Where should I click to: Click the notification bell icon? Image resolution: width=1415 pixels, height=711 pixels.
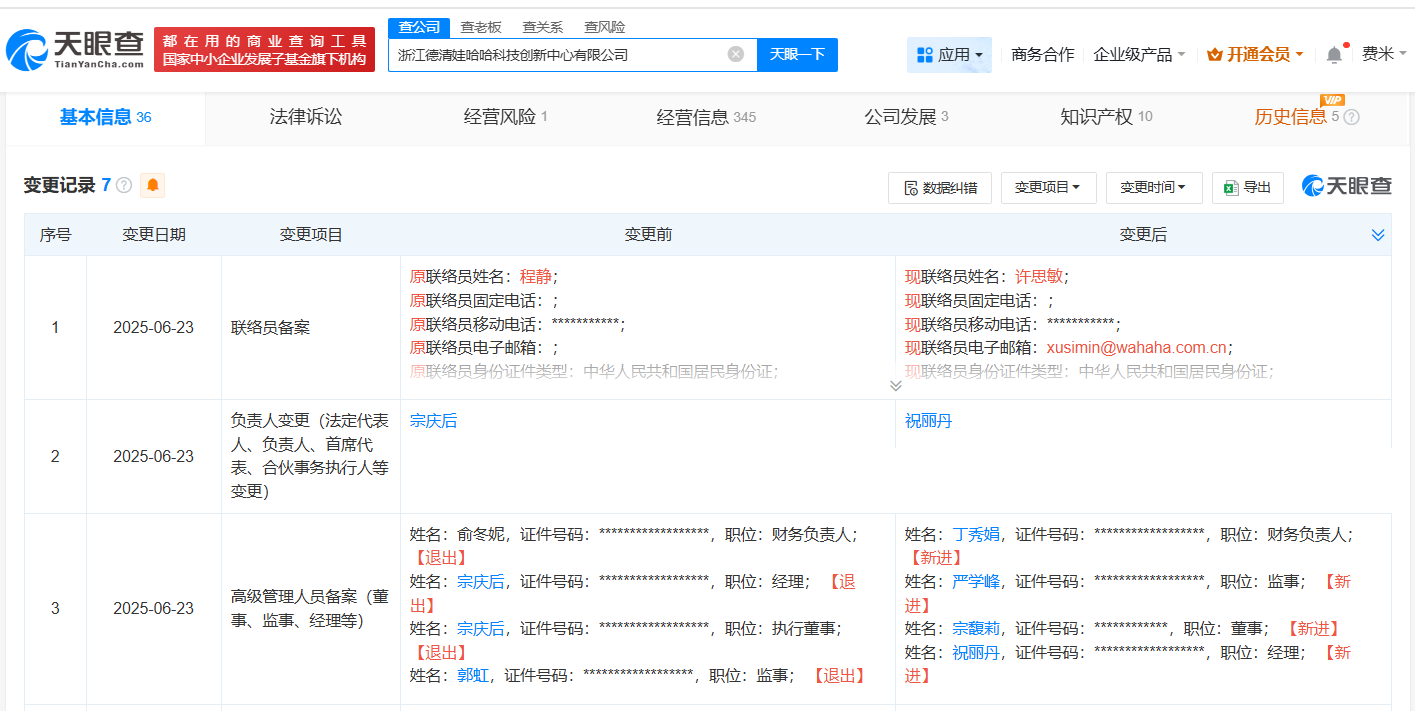tap(1333, 54)
